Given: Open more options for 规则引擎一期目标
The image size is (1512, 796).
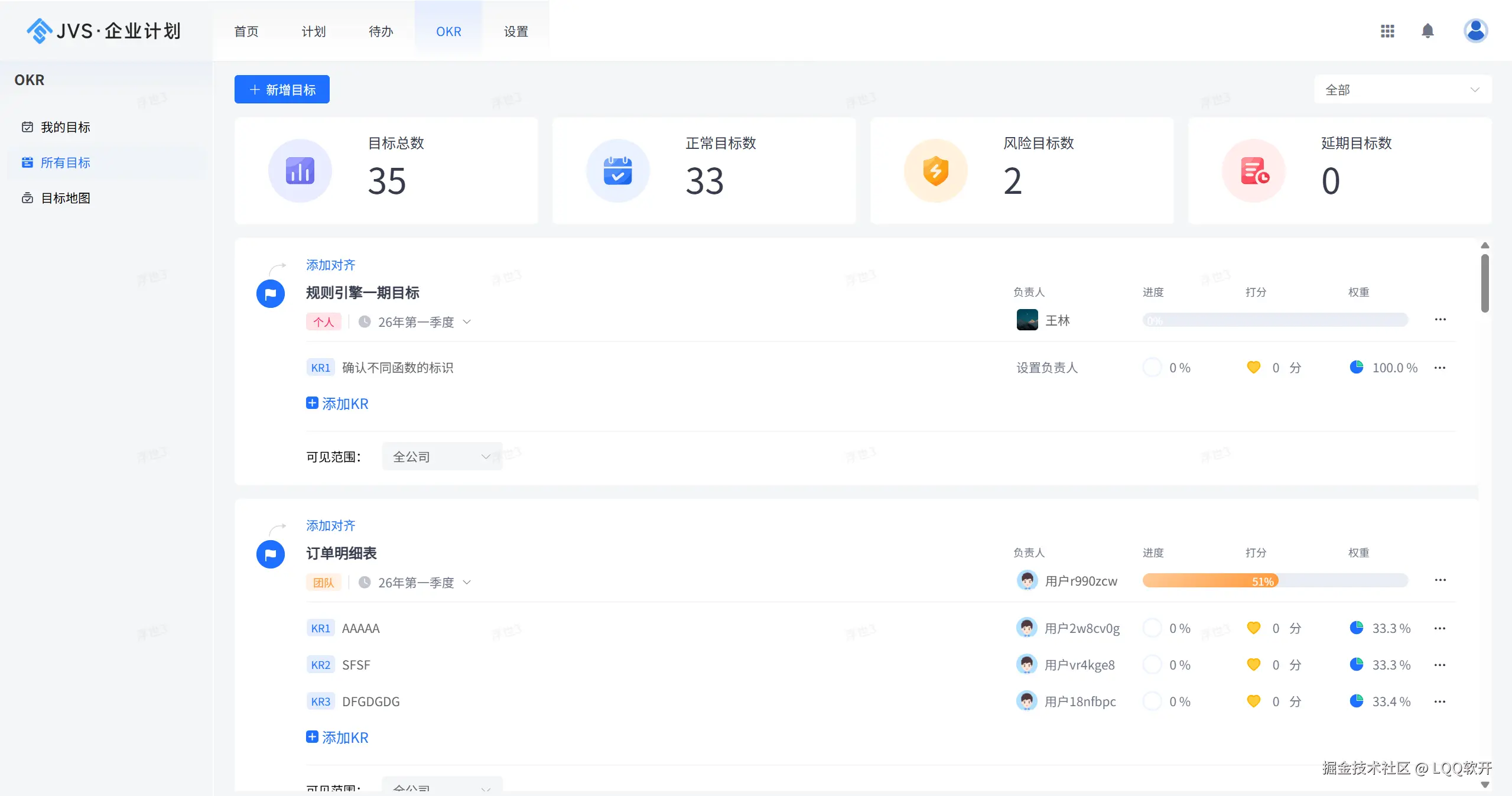Looking at the screenshot, I should click(1440, 320).
